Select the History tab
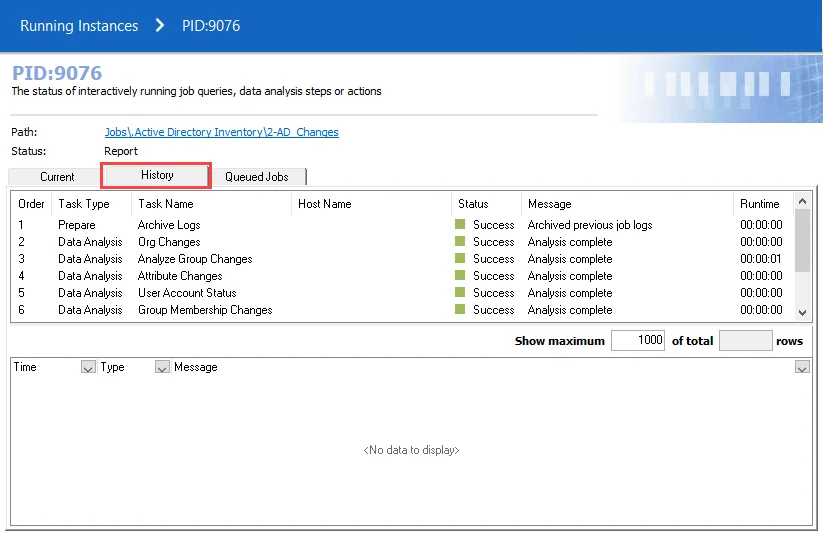Image resolution: width=823 pixels, height=538 pixels. click(156, 175)
